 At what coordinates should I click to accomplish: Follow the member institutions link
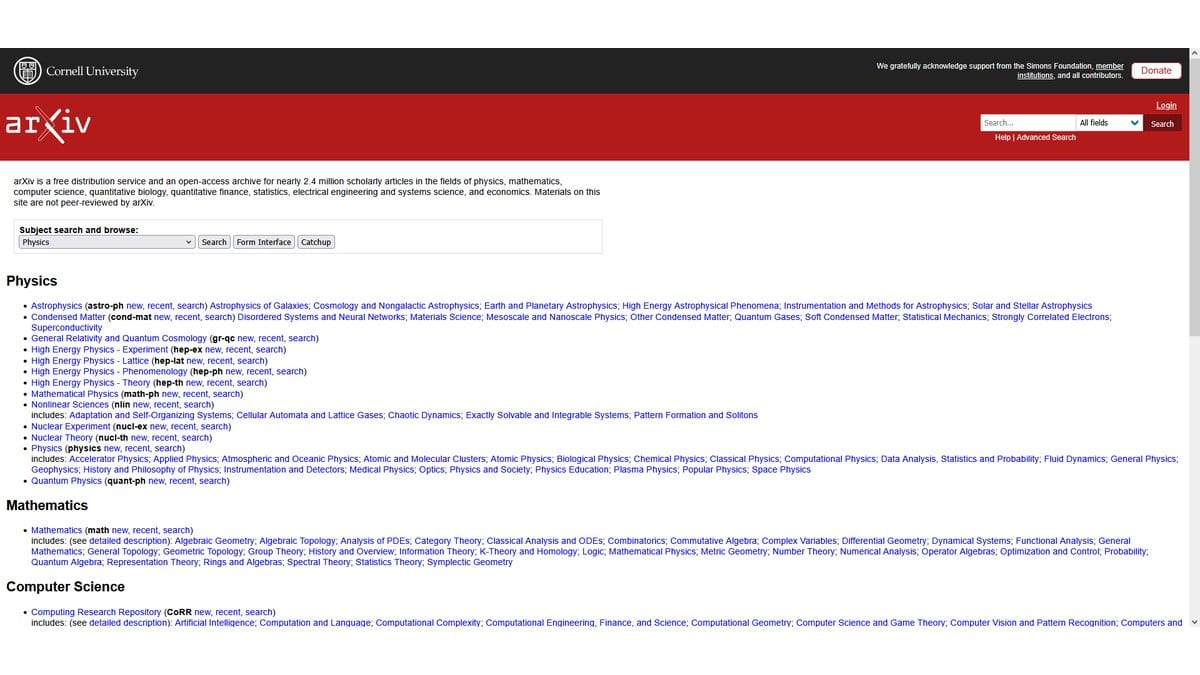[1071, 70]
